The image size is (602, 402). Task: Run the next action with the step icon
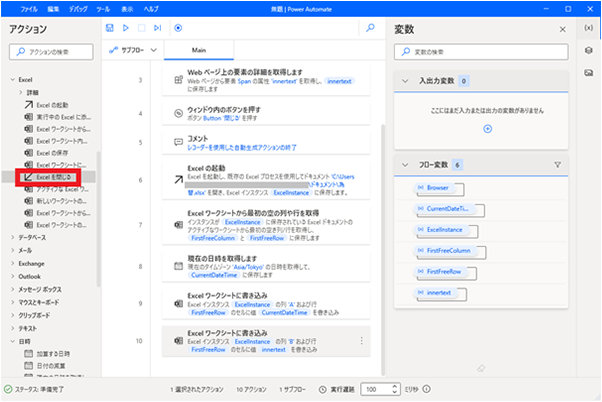[x=157, y=28]
